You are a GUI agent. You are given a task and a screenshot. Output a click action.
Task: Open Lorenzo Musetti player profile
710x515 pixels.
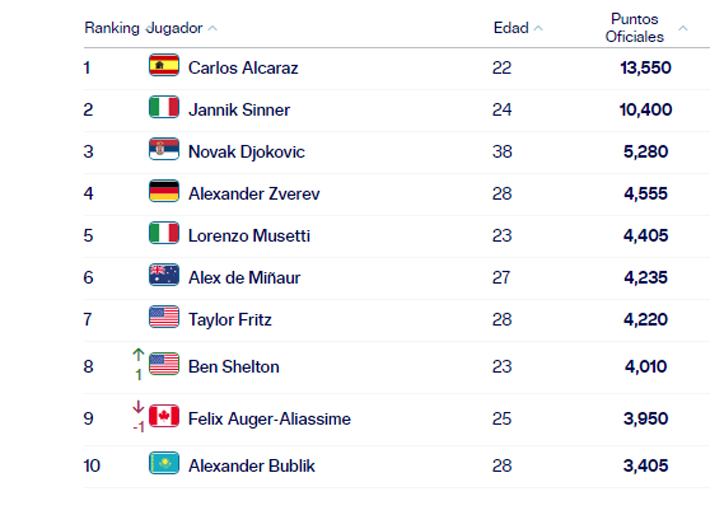[249, 236]
